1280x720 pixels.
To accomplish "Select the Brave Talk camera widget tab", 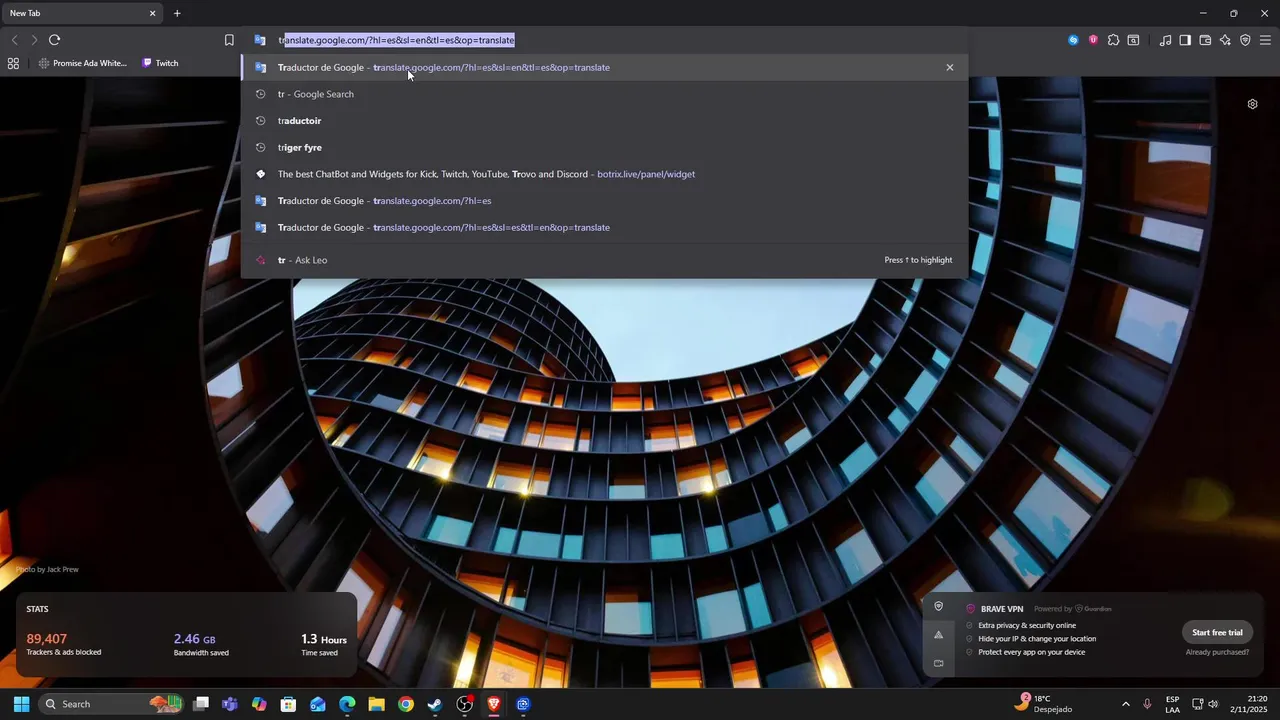I will pos(938,662).
